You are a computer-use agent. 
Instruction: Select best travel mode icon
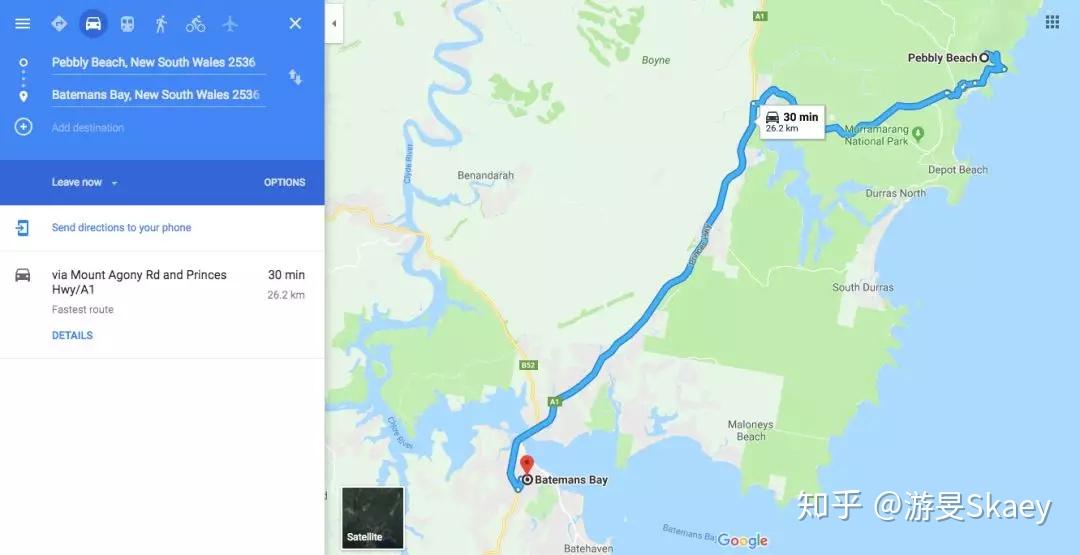pyautogui.click(x=59, y=24)
